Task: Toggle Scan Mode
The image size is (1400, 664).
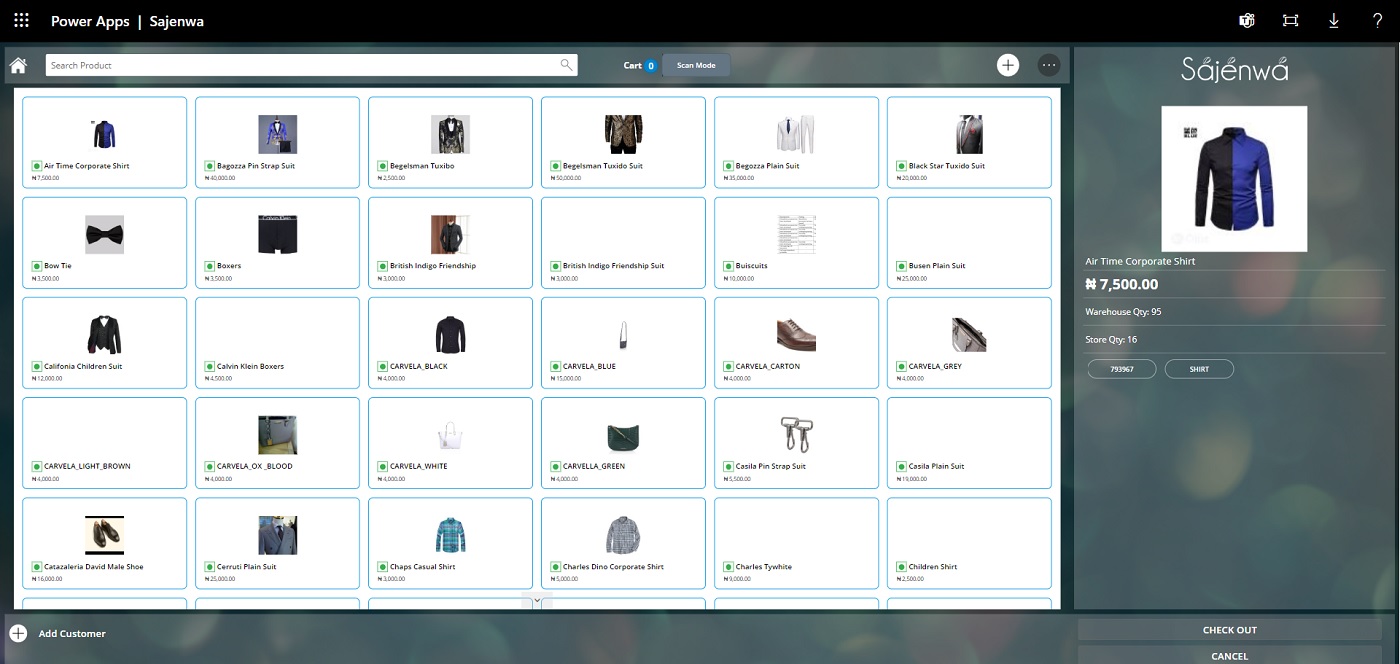Action: coord(696,65)
